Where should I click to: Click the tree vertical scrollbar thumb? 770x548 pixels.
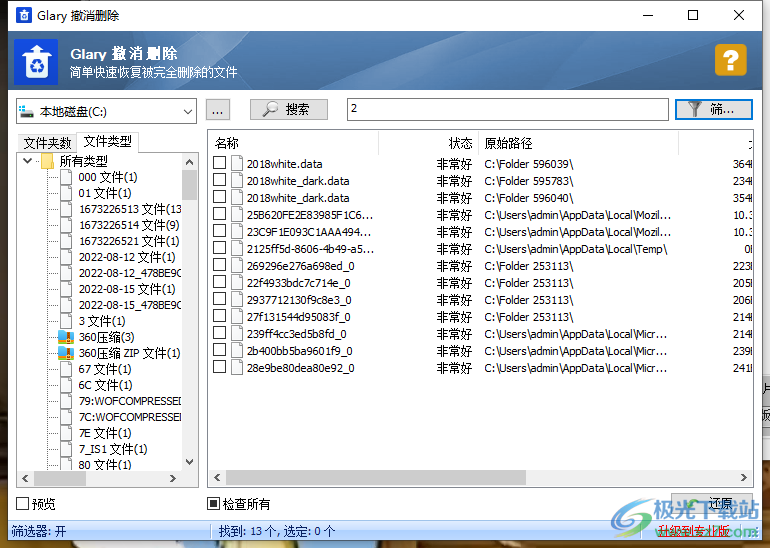click(190, 185)
